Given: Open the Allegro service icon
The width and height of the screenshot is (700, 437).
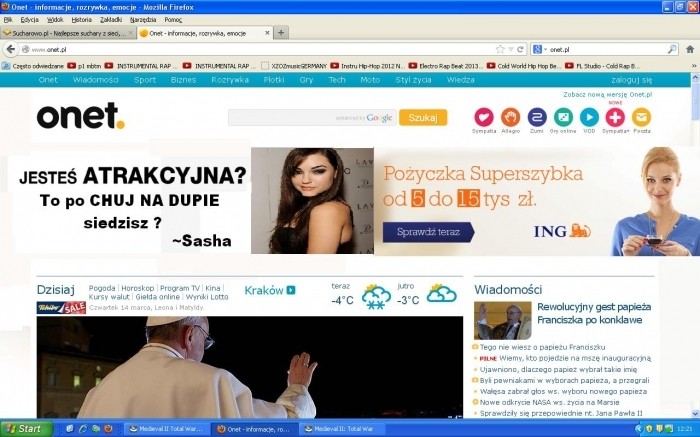Looking at the screenshot, I should (x=510, y=117).
